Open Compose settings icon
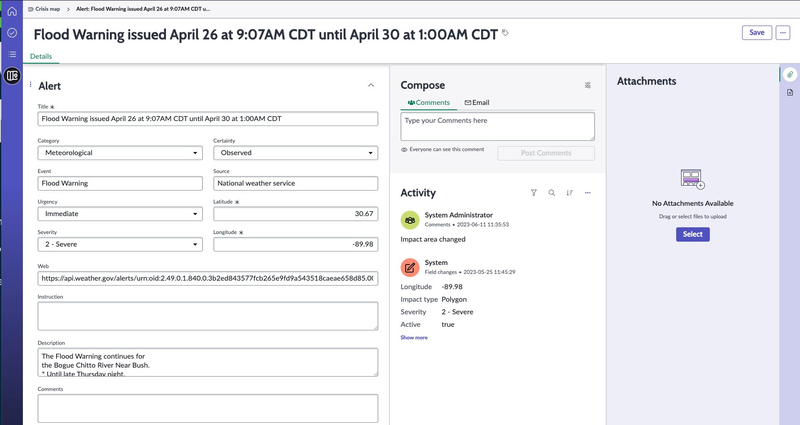The image size is (800, 425). point(588,85)
